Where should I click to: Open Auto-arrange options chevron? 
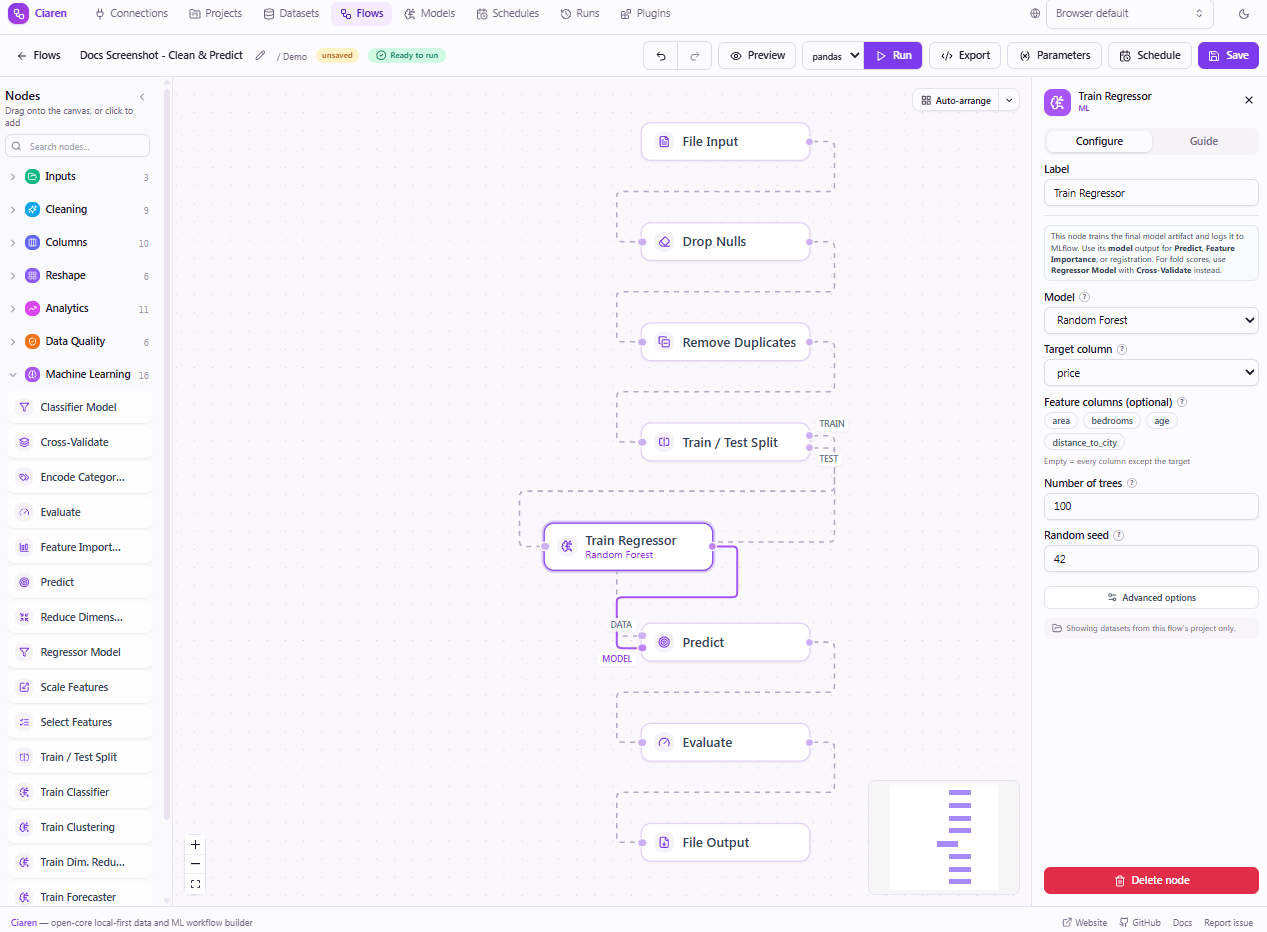pyautogui.click(x=1009, y=100)
